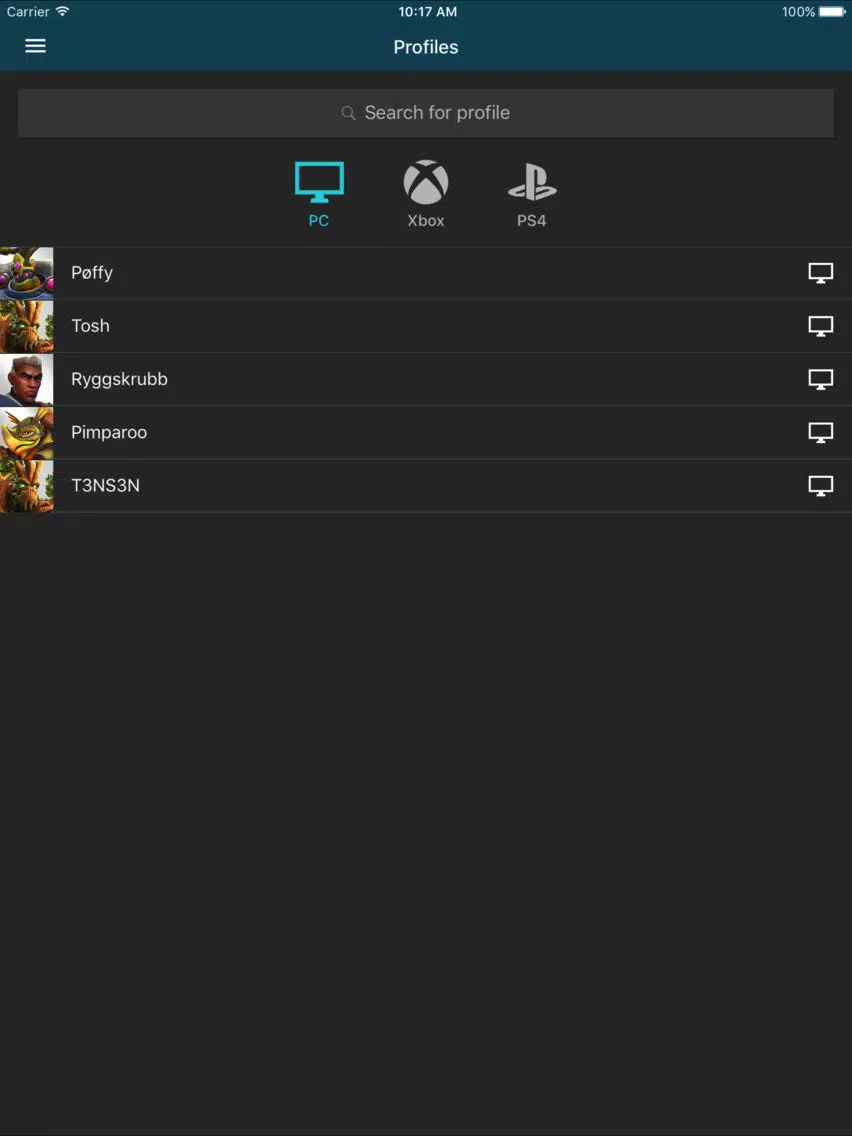Open Pimparoo's avatar thumbnail
The height and width of the screenshot is (1136, 852).
pyautogui.click(x=27, y=433)
